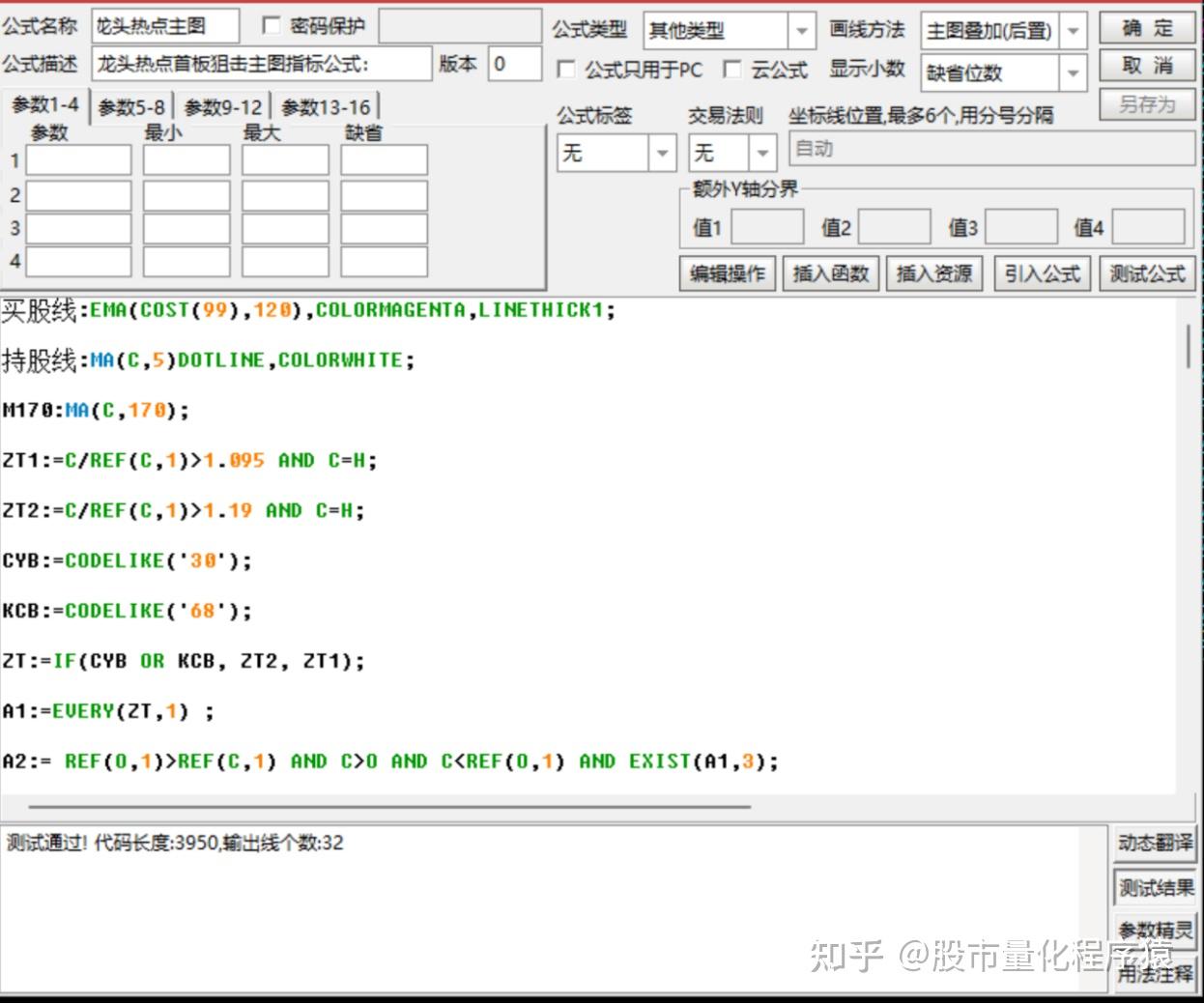
Task: Enable the 公式只用于PC checkbox
Action: pyautogui.click(x=566, y=70)
